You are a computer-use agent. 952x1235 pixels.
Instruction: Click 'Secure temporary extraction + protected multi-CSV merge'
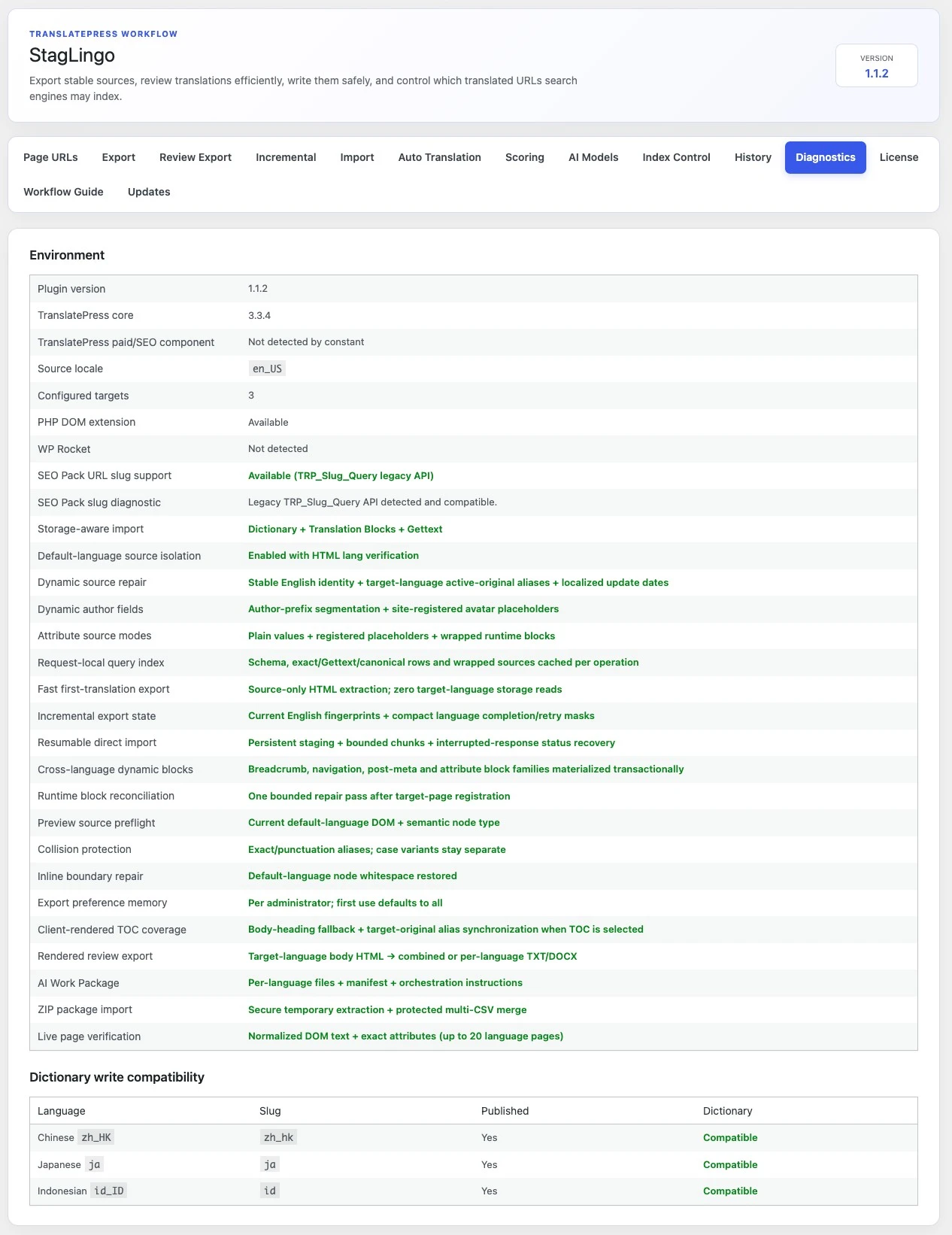387,1009
